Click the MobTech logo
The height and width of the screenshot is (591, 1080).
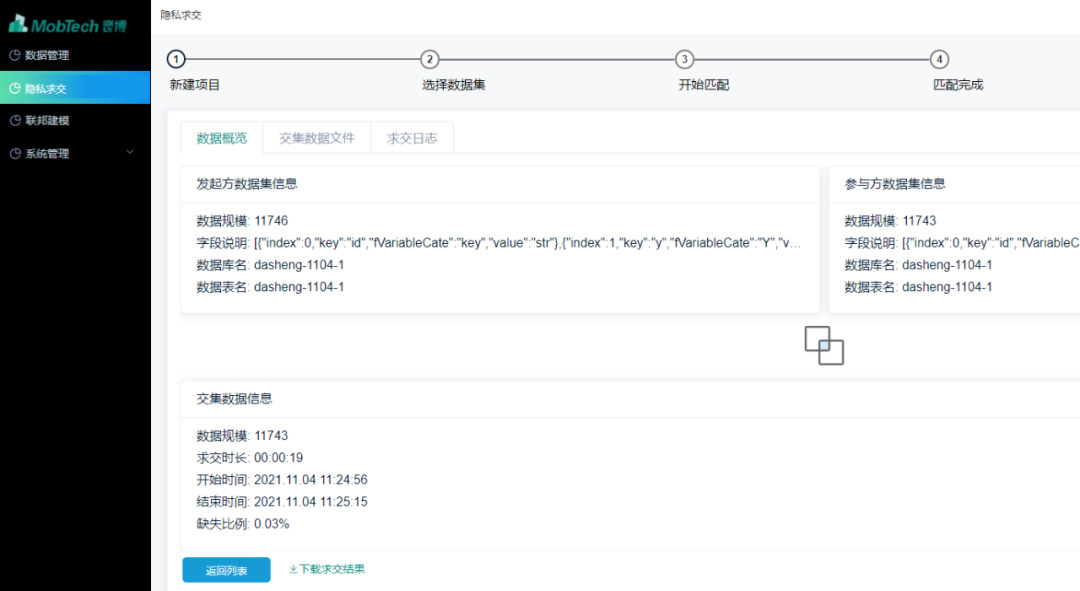68,24
